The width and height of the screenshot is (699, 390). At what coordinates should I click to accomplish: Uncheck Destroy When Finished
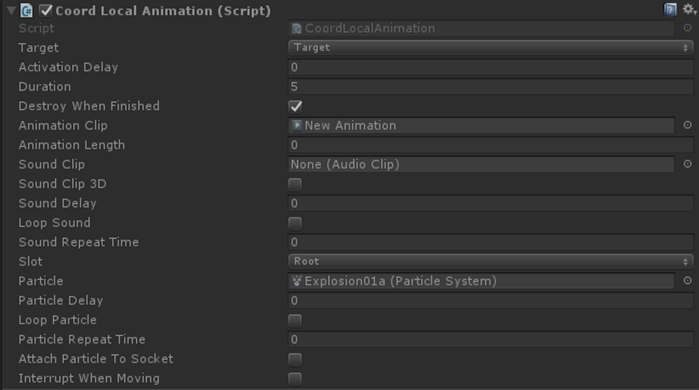point(295,106)
